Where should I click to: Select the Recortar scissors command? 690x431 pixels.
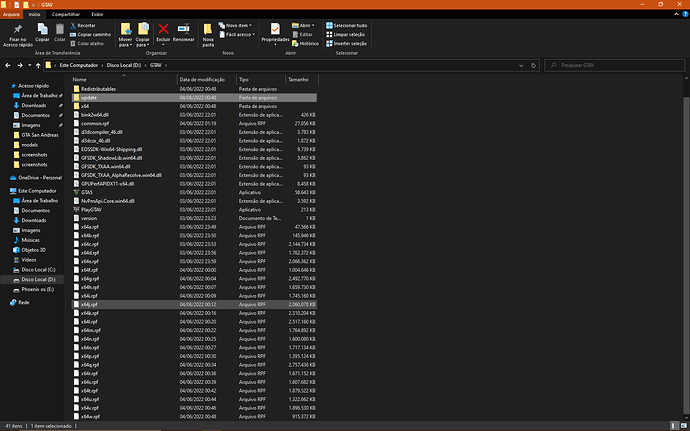point(83,26)
